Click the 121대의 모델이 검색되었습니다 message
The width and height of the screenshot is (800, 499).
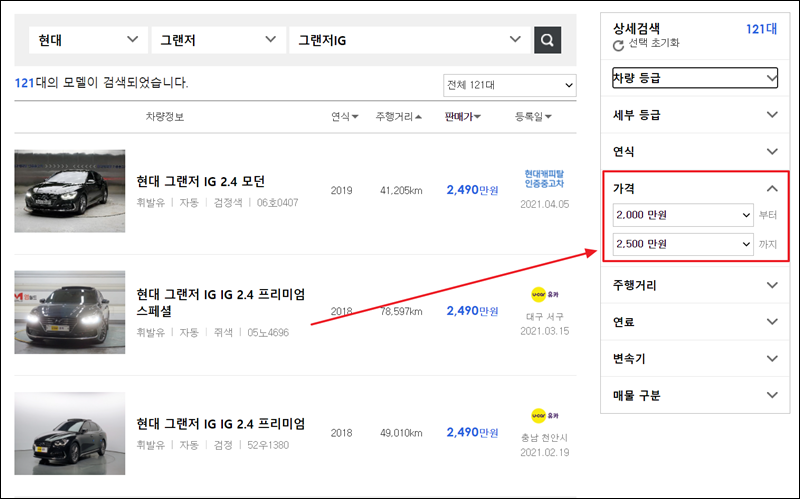[x=102, y=83]
